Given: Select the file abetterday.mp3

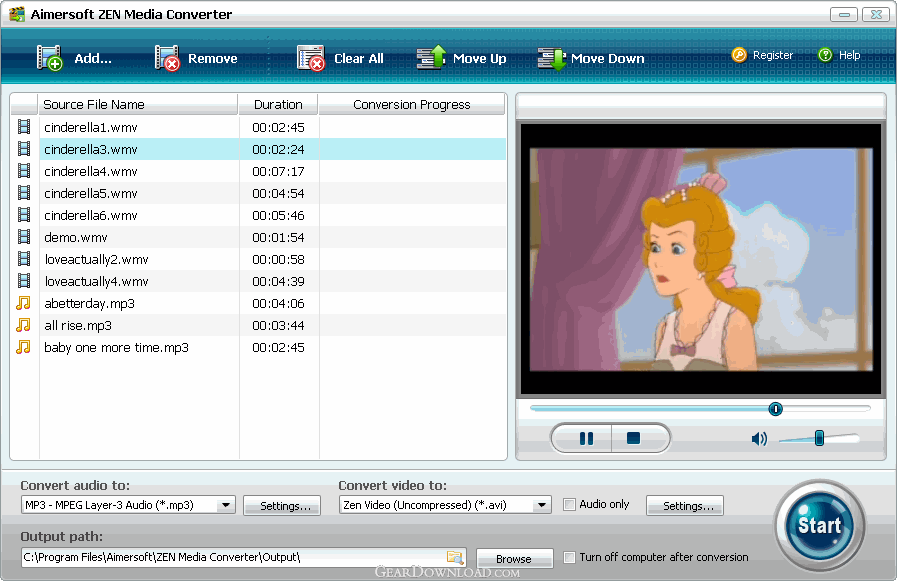Looking at the screenshot, I should tap(89, 303).
